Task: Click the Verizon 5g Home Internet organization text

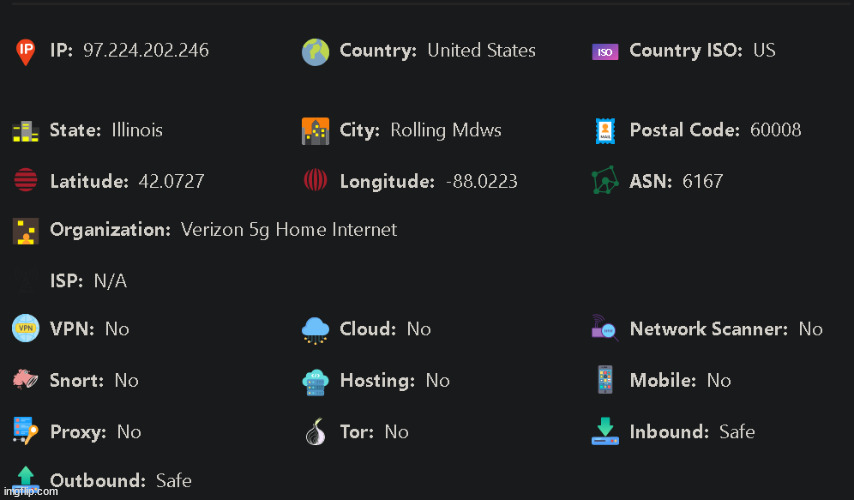Action: 289,229
